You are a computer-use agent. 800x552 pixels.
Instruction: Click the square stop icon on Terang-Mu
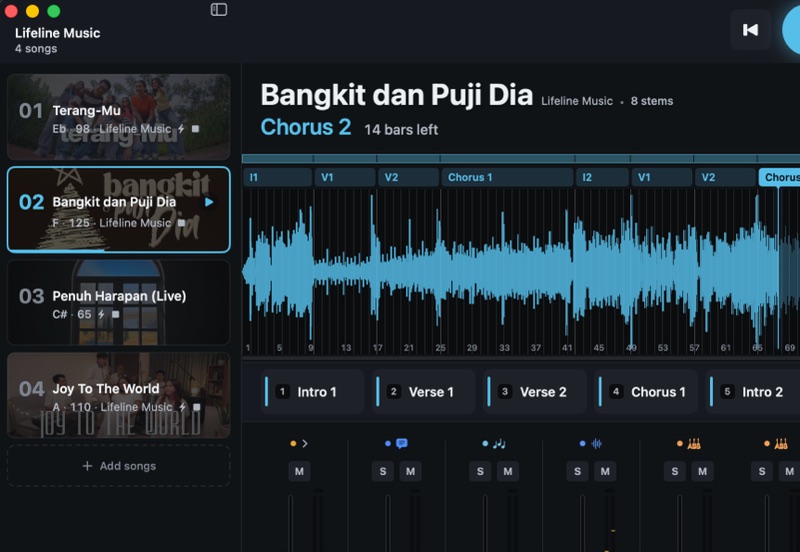pyautogui.click(x=195, y=129)
